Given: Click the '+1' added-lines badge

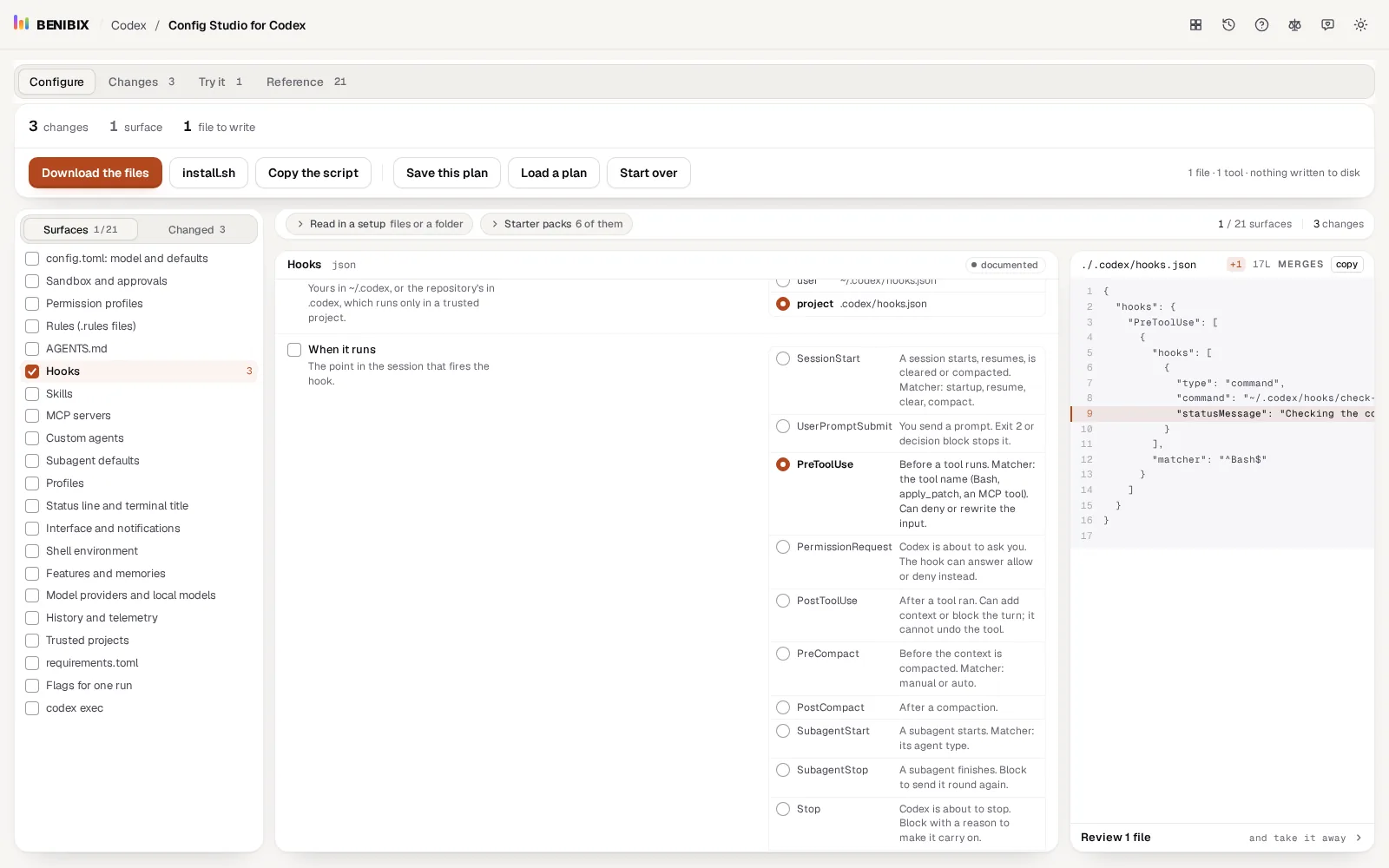Looking at the screenshot, I should pos(1236,265).
